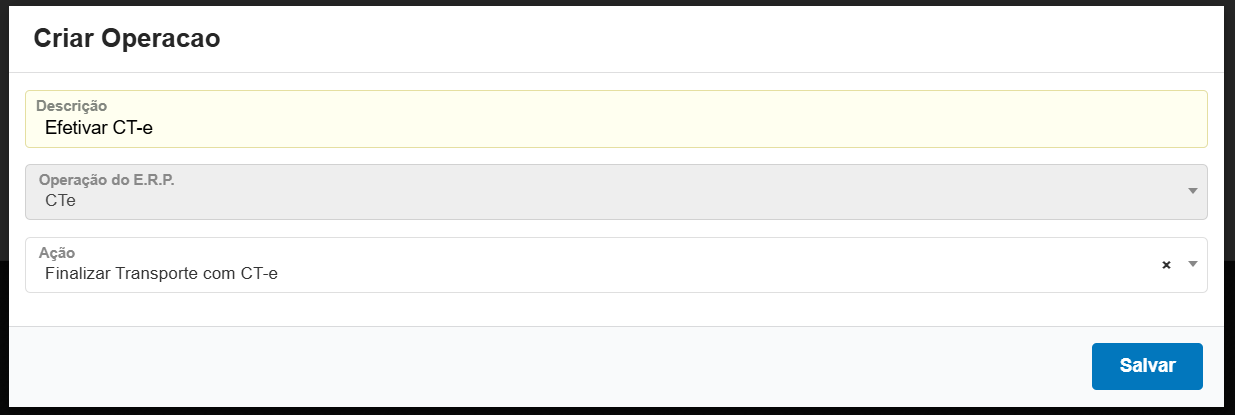Click the Salvar button
Screen dimensions: 1235x415
click(1147, 366)
